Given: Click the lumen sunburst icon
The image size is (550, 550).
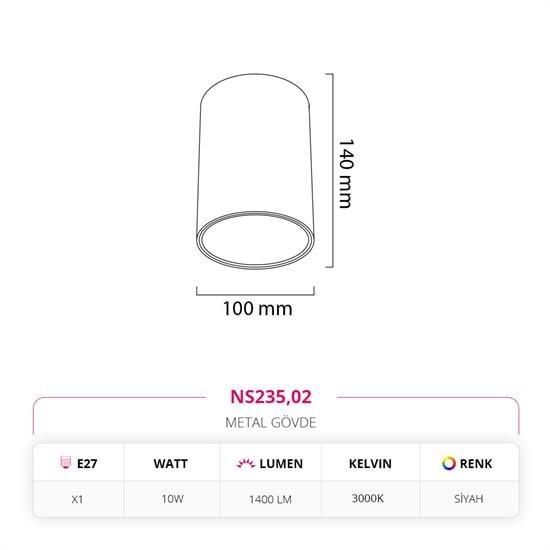Looking at the screenshot, I should coord(246,463).
